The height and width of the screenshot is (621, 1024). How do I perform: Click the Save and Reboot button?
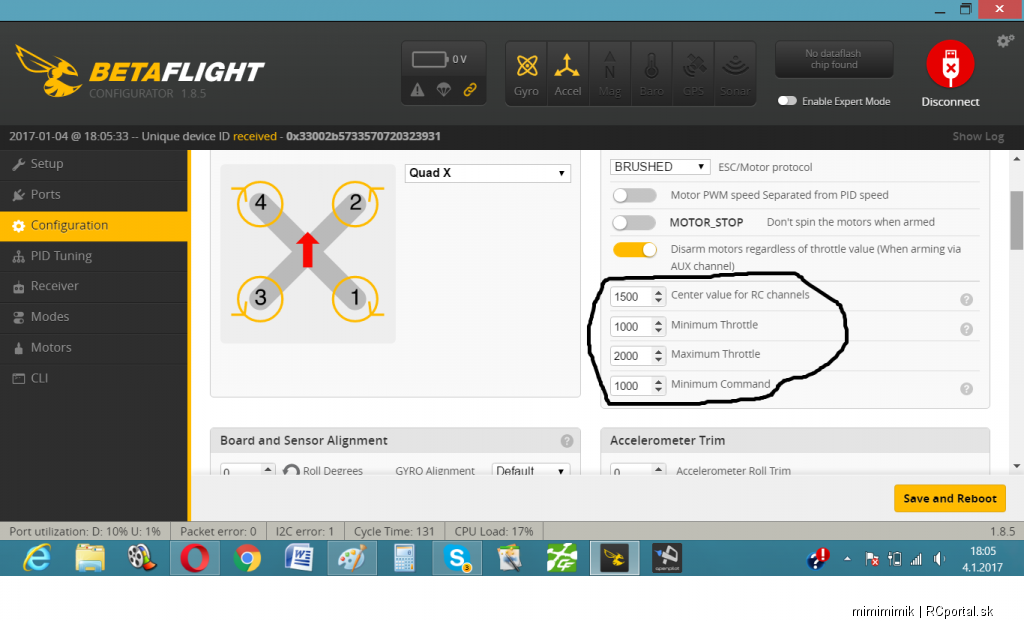(950, 499)
